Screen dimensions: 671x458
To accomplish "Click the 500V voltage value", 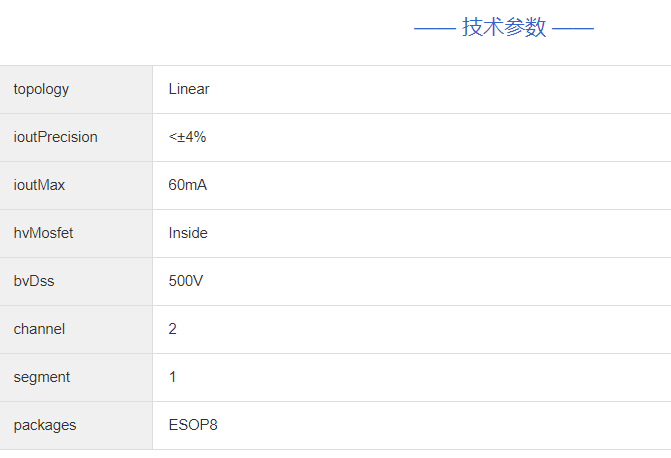I will (186, 281).
